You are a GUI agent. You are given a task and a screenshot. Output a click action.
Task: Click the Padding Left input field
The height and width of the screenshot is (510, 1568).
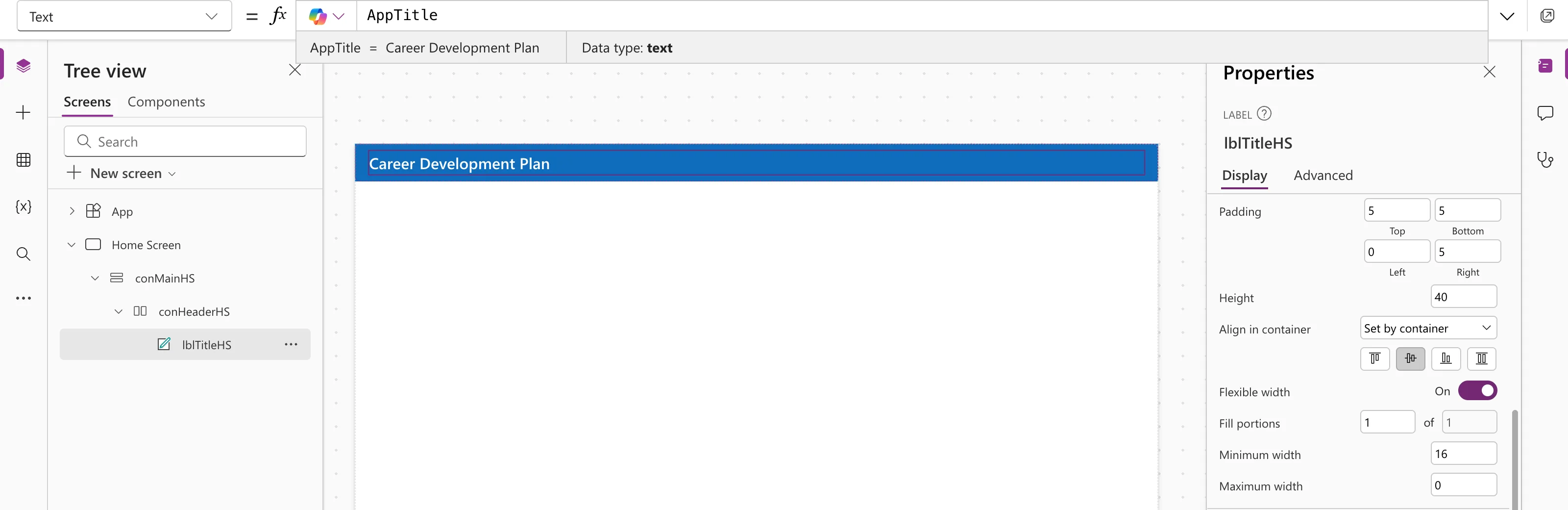pos(1396,251)
